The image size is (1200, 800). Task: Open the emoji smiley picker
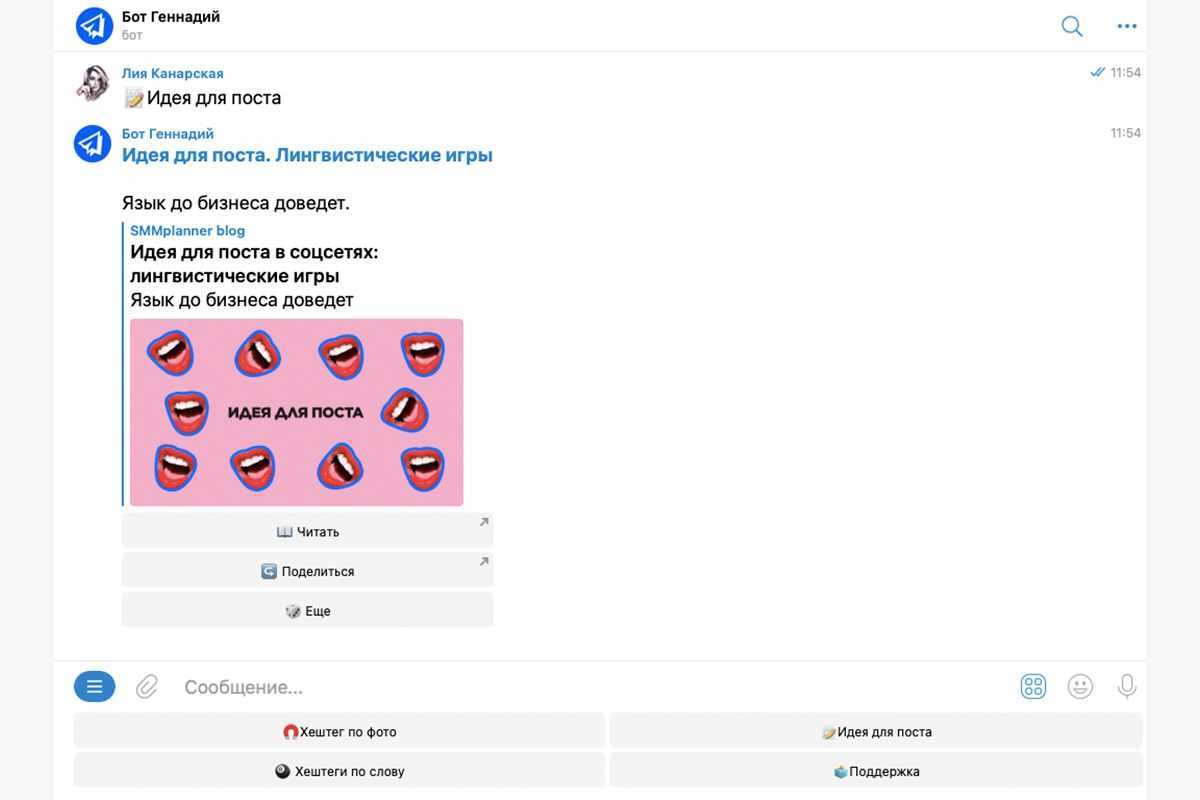[x=1080, y=687]
